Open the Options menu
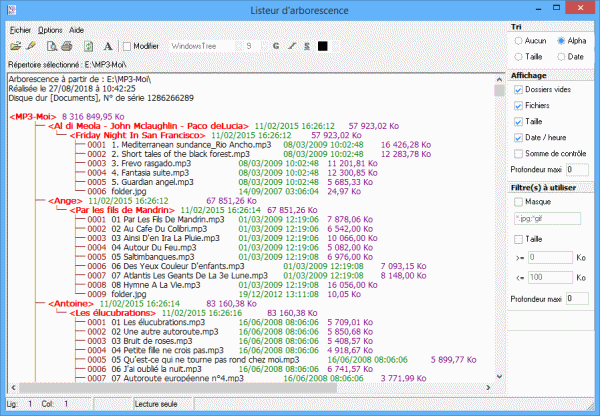 click(x=50, y=30)
